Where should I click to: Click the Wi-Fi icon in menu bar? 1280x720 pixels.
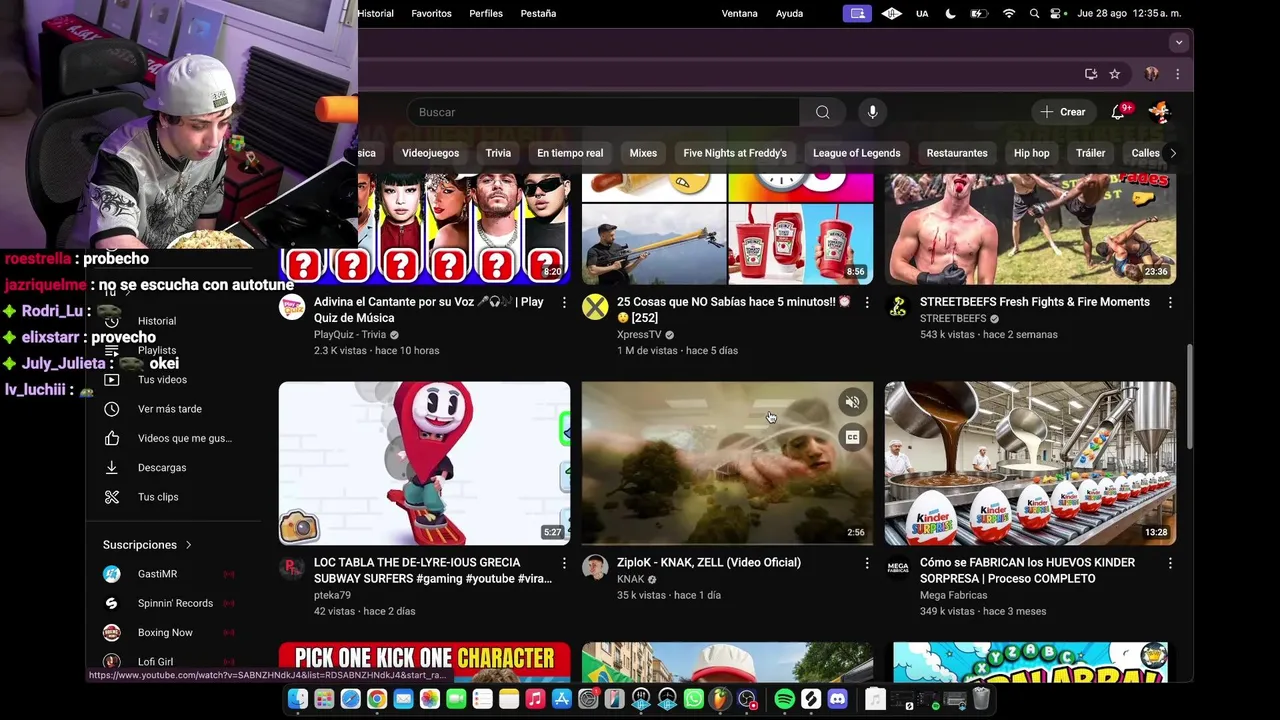pyautogui.click(x=1009, y=13)
